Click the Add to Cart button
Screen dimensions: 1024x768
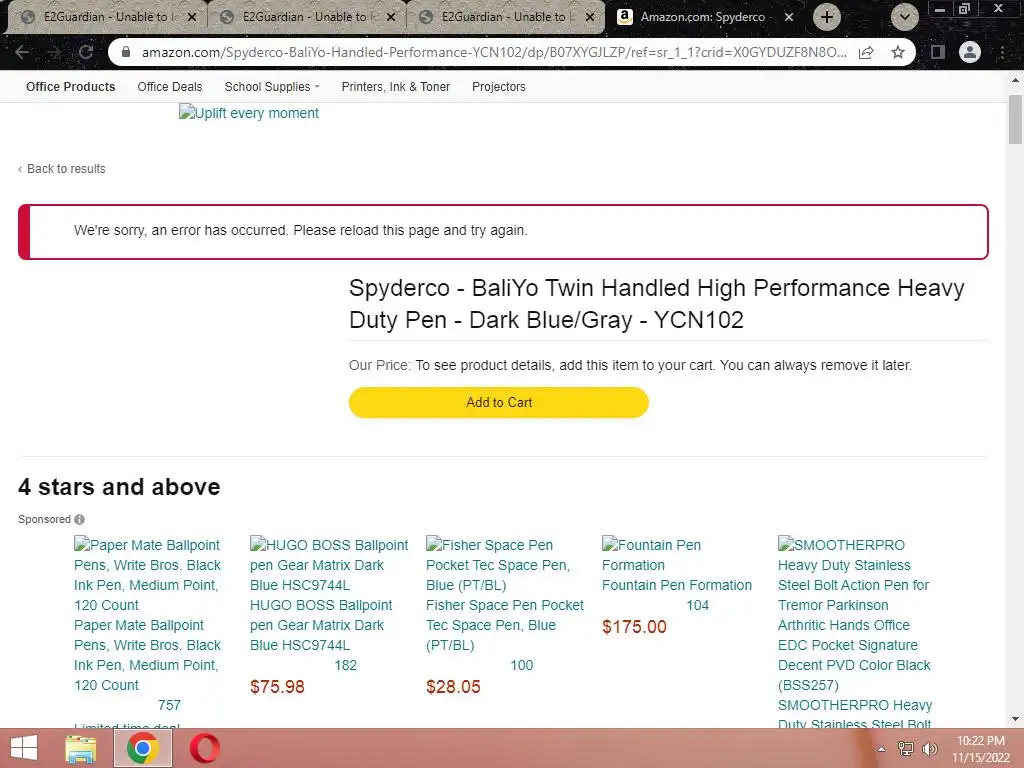[499, 402]
